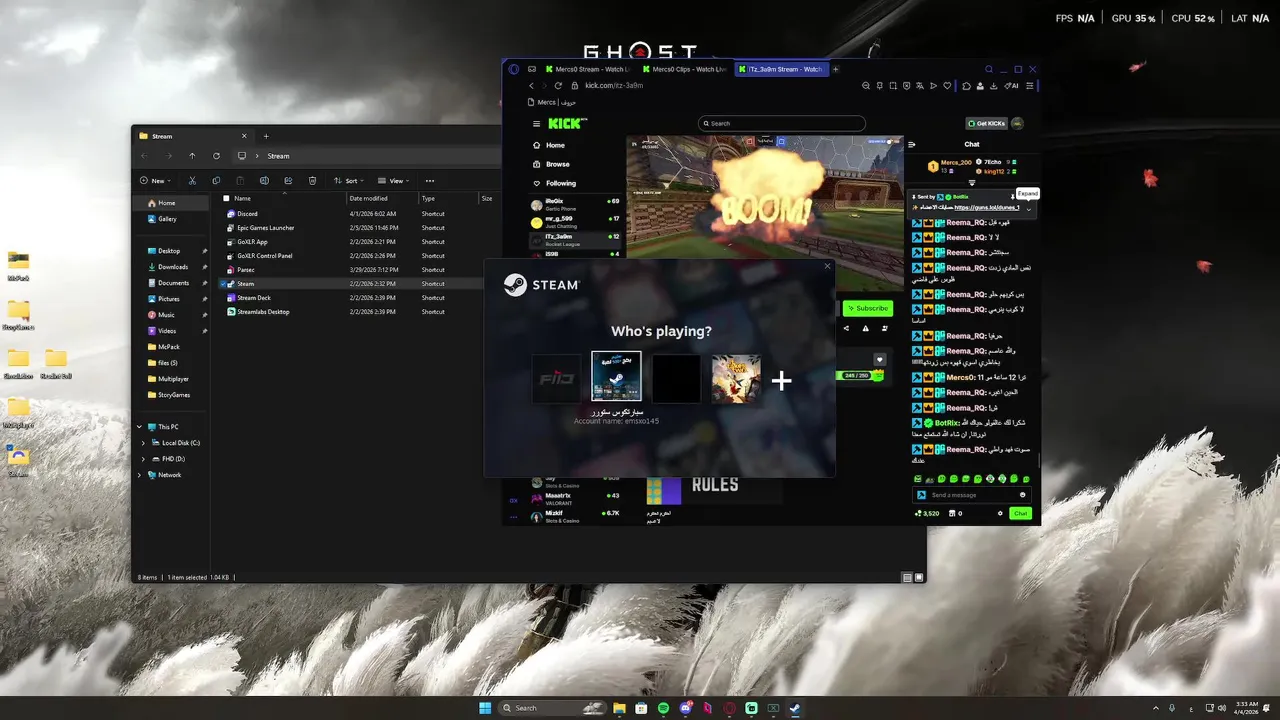Toggle select-all checkbox beside Name header

pyautogui.click(x=225, y=198)
